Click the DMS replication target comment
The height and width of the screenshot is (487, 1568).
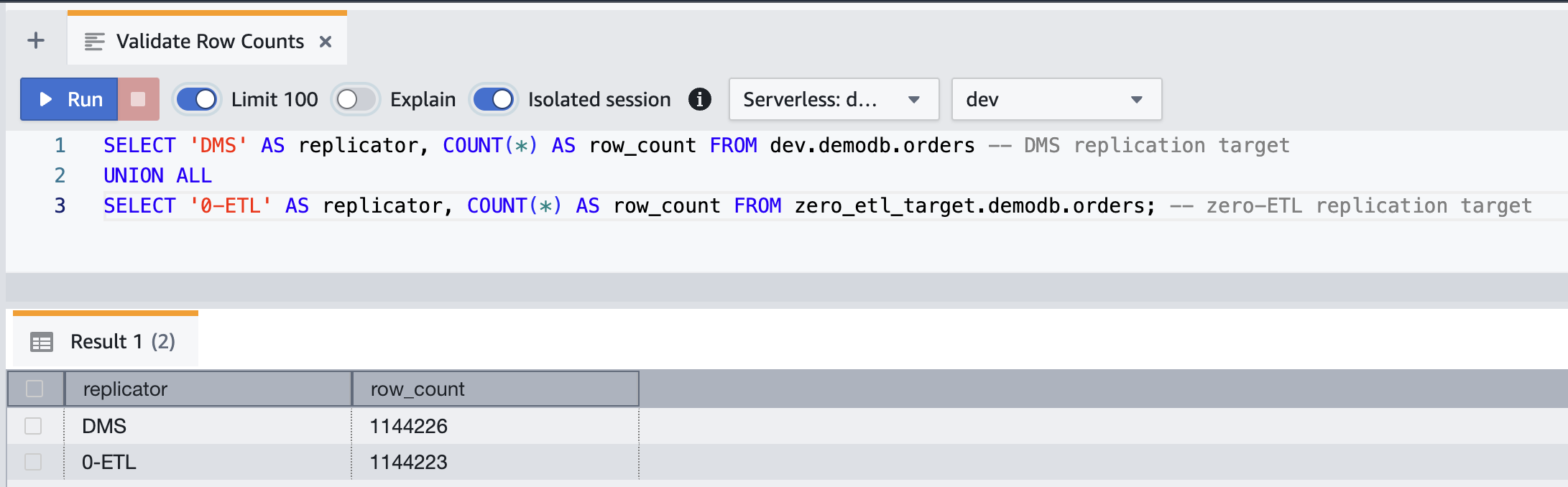[1139, 145]
